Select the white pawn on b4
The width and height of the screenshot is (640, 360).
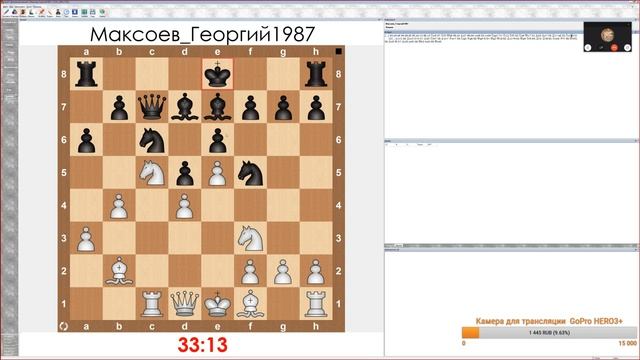tap(119, 205)
